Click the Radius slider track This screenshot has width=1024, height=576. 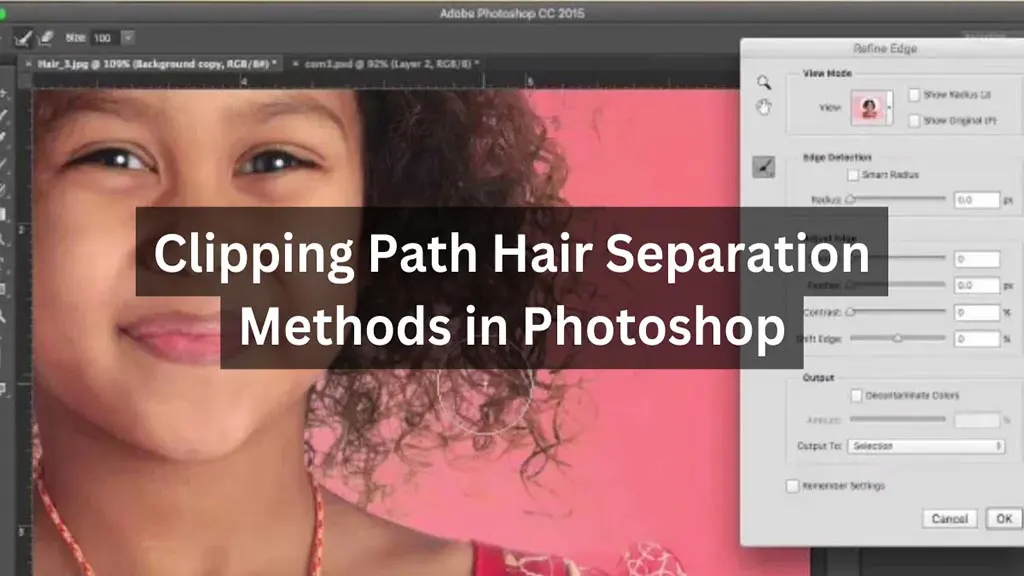click(897, 199)
